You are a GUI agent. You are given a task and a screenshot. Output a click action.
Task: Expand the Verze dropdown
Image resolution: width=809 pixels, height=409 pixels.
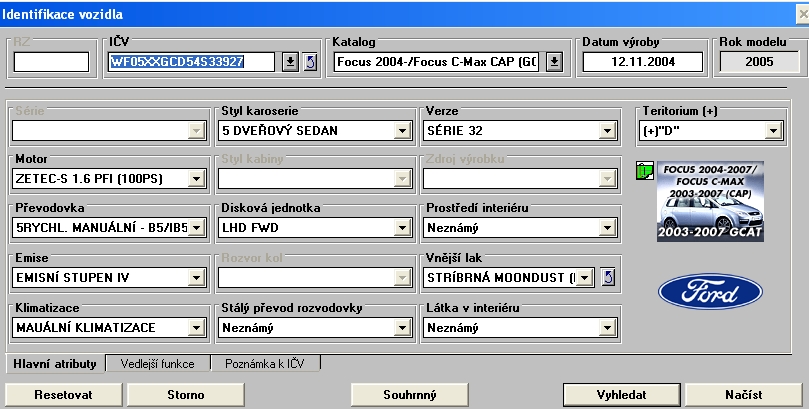coord(605,131)
